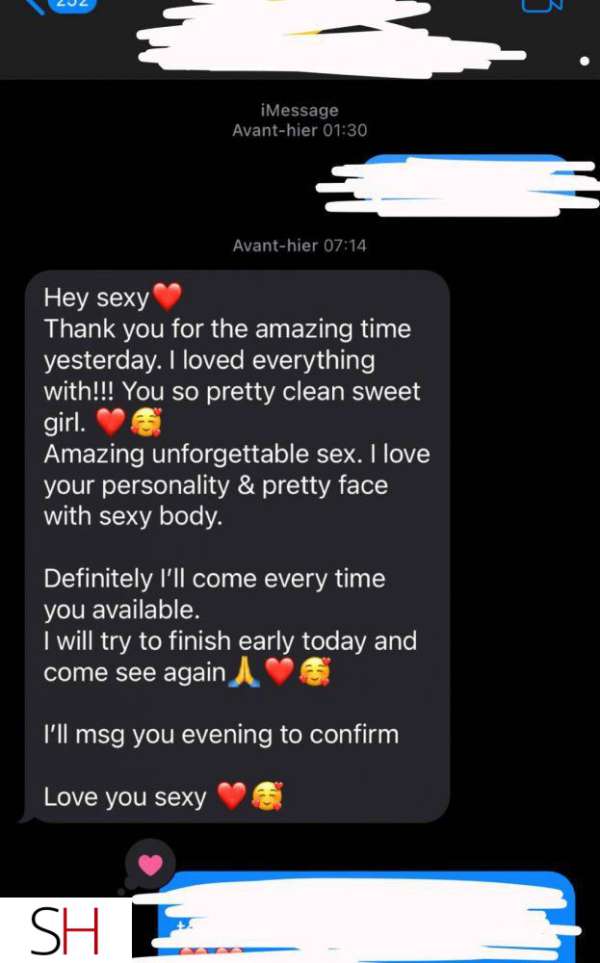Tap the red heart after praying hands
This screenshot has width=600, height=963.
pyautogui.click(x=280, y=672)
